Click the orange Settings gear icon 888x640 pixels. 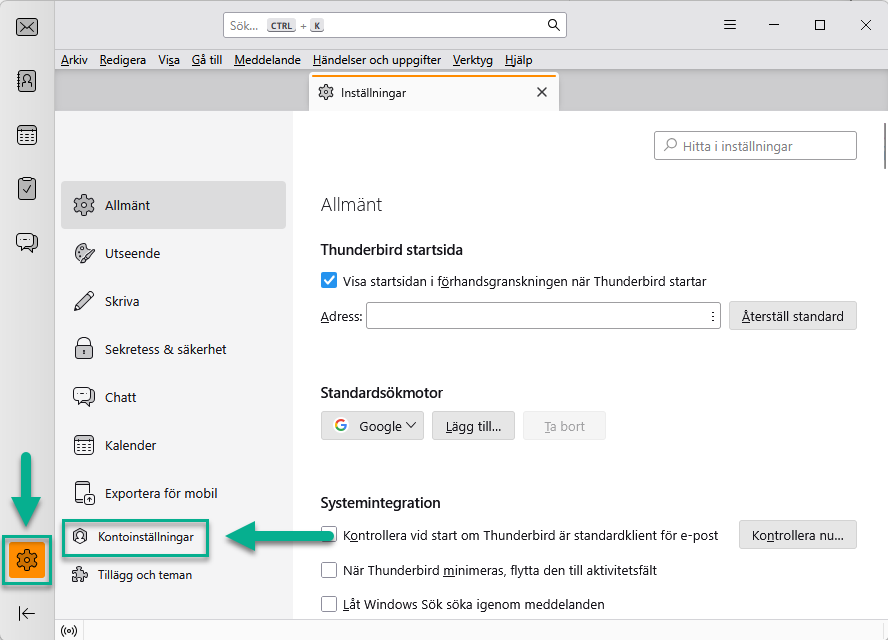(27, 560)
